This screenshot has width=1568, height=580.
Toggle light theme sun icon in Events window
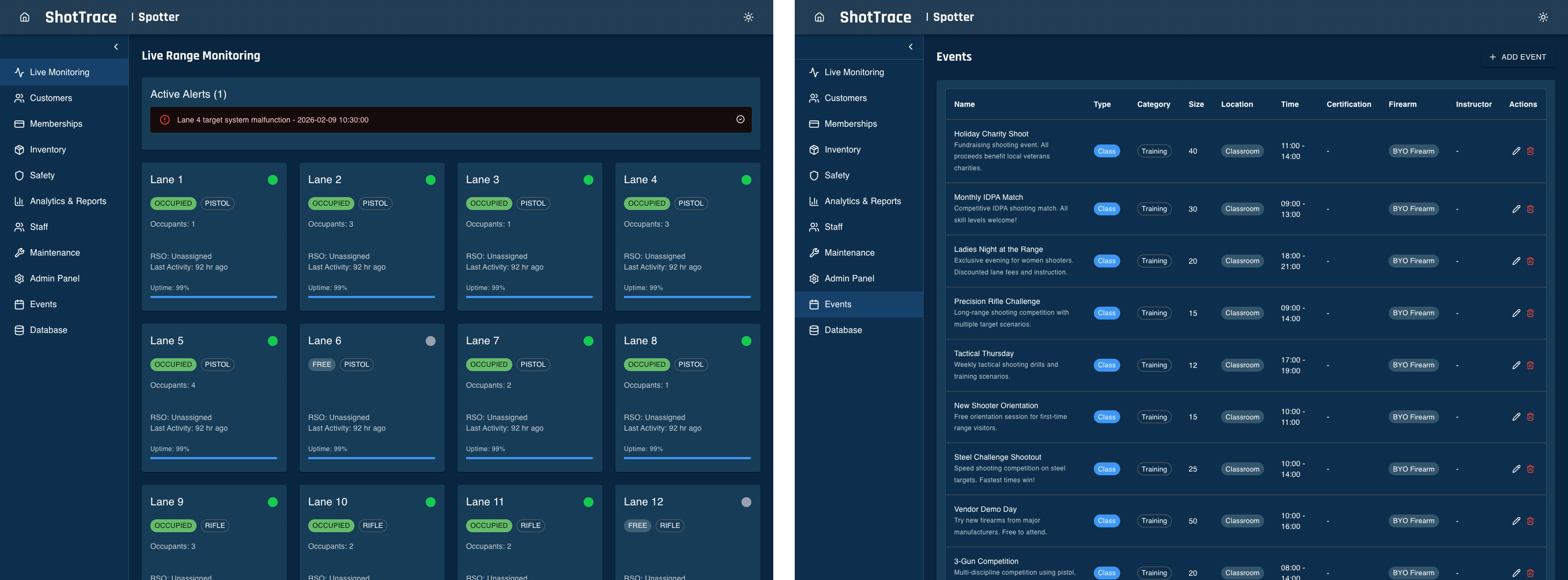pos(1543,17)
